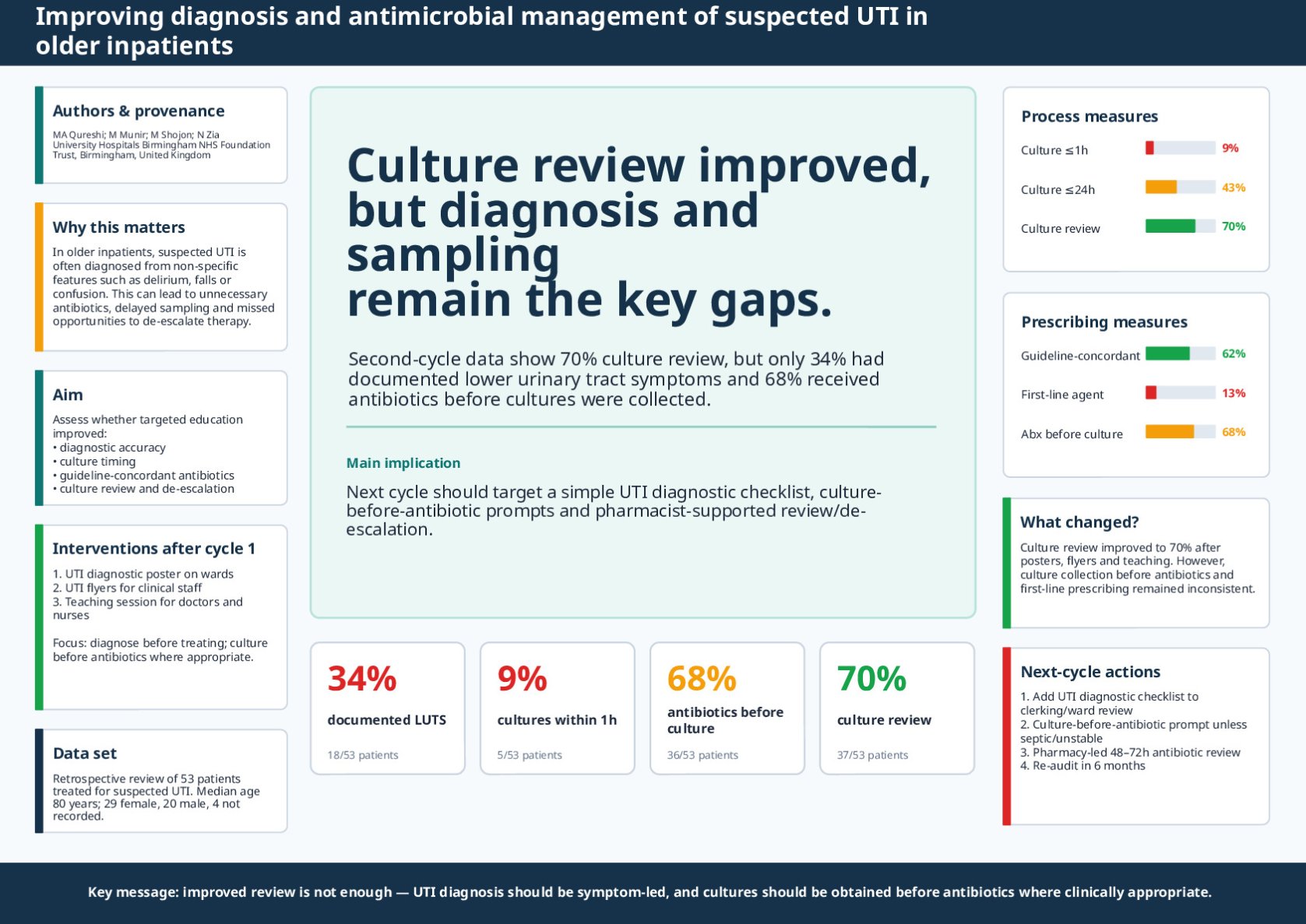Click '4. Re-audit in 6 months' item
This screenshot has width=1306, height=924.
click(x=1082, y=766)
